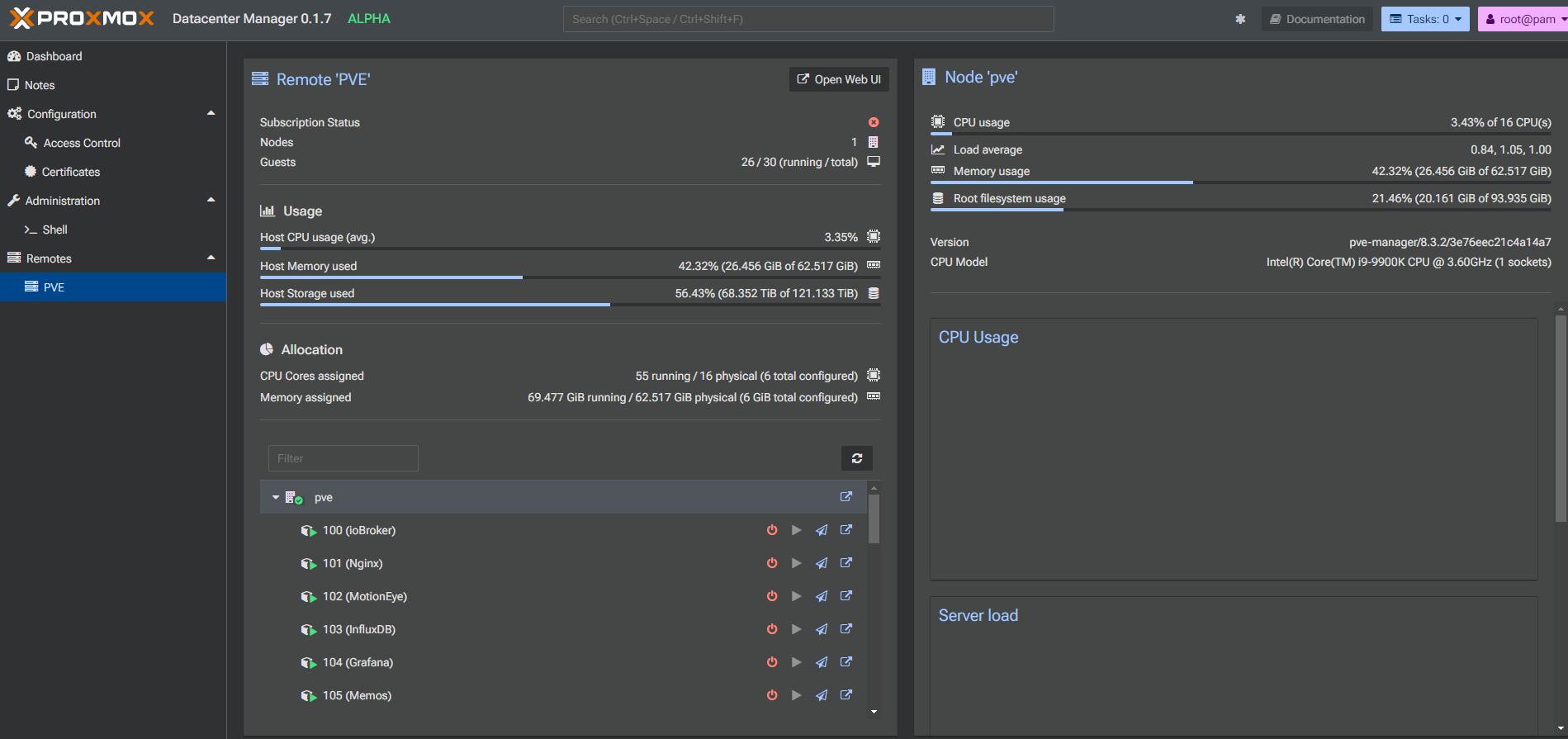The width and height of the screenshot is (1568, 739).
Task: Shut down guest 103 (InfluxDB)
Action: (x=772, y=629)
